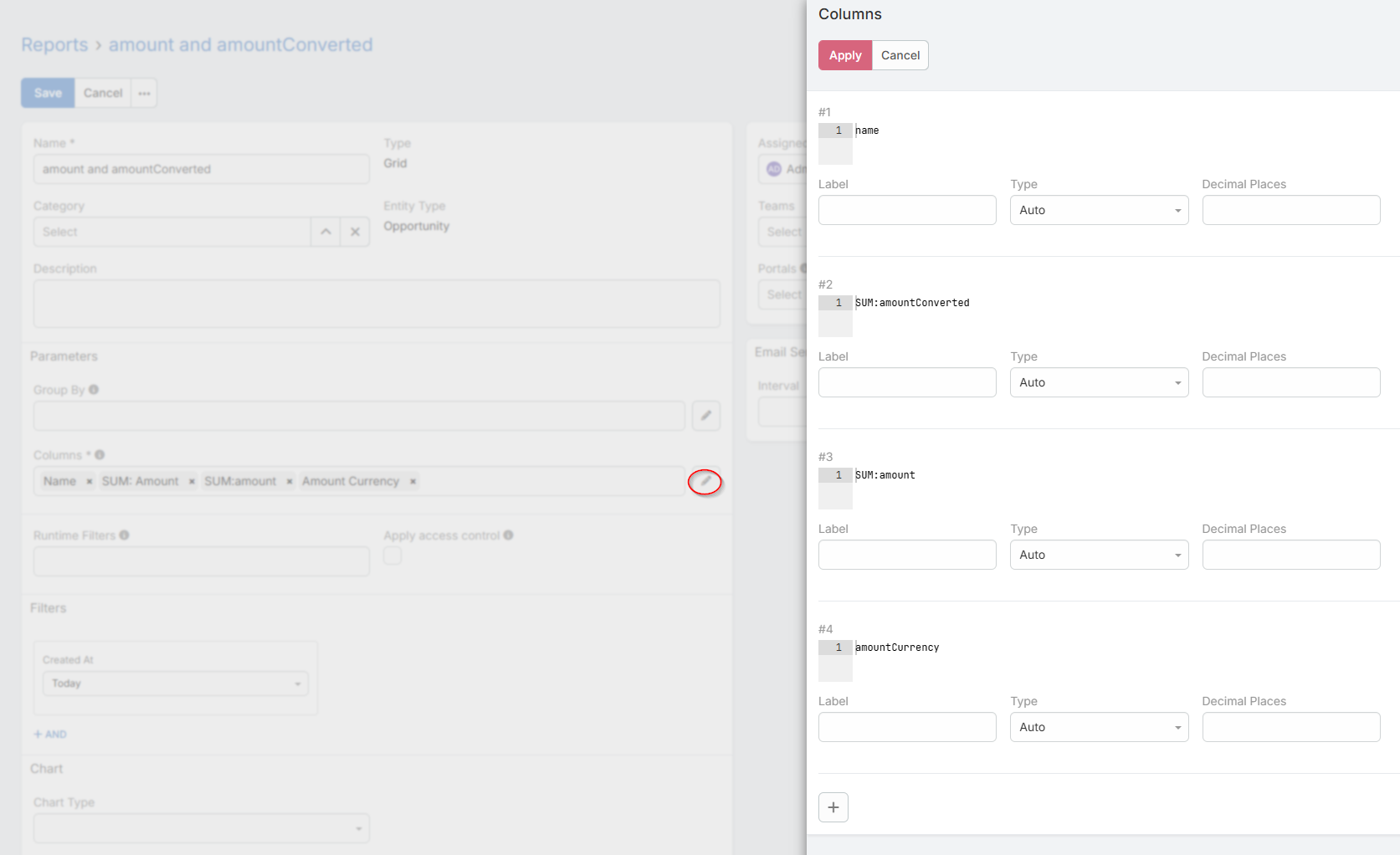The height and width of the screenshot is (855, 1400).
Task: Expand the Category selection arrow
Action: coord(326,232)
